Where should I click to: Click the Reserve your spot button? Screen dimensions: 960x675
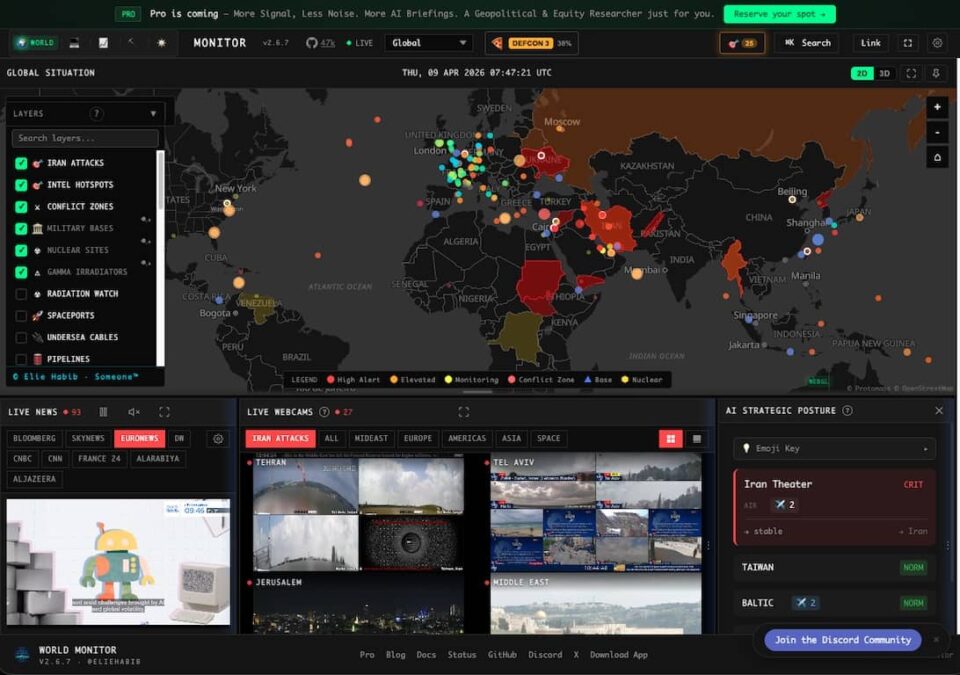(779, 14)
